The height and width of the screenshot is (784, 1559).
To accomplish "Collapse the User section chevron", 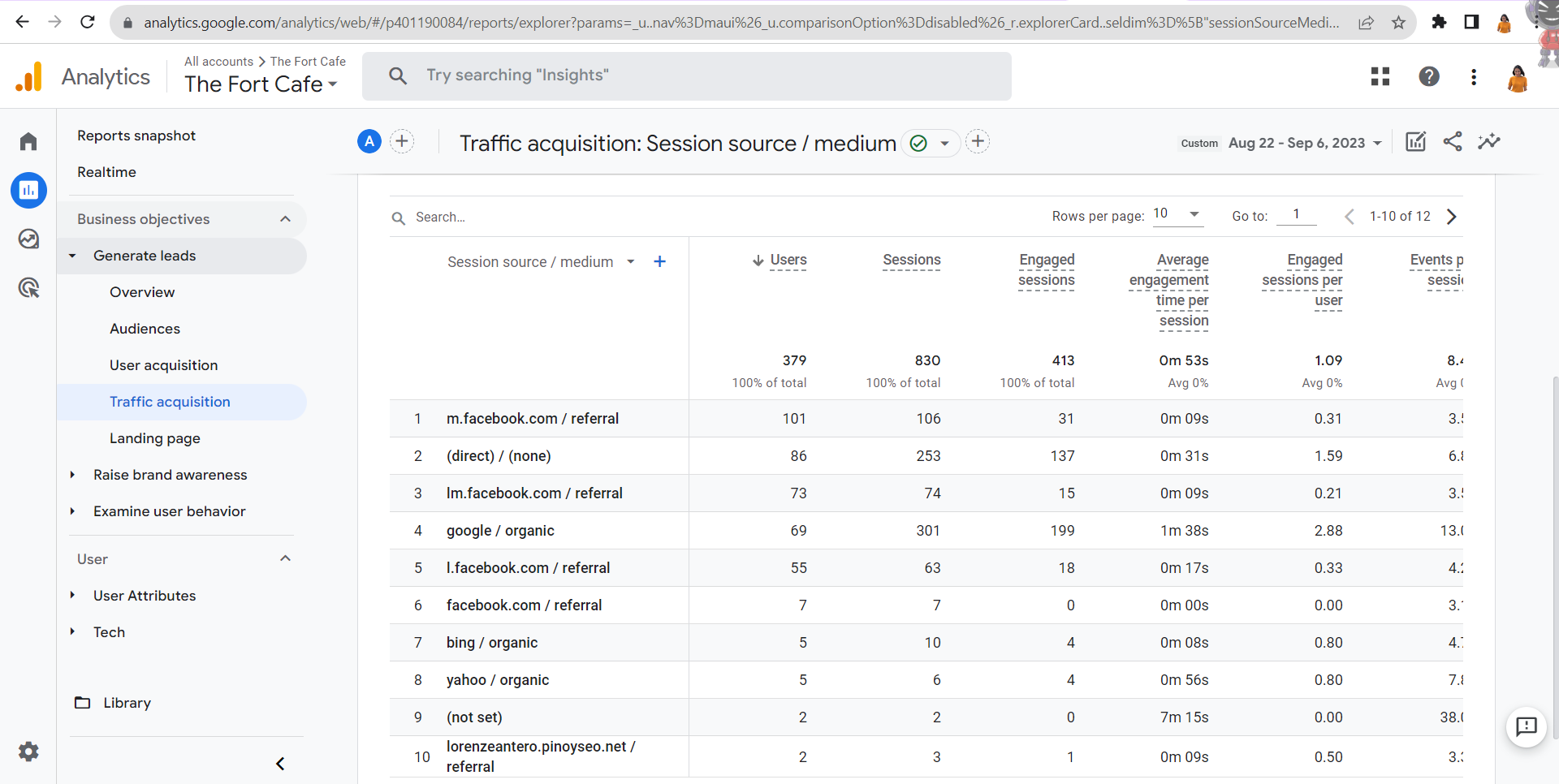I will coord(285,558).
